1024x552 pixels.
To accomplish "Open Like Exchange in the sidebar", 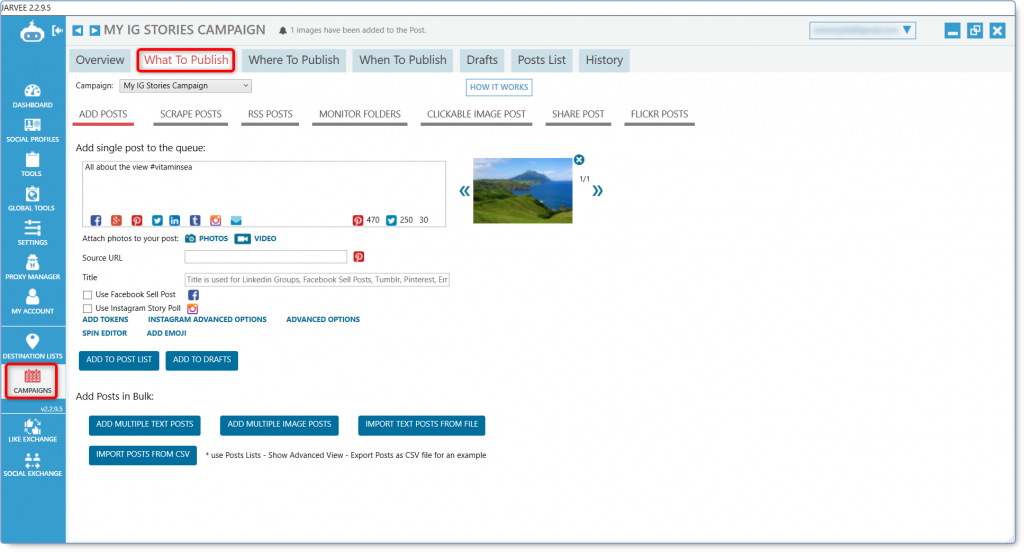I will coord(32,430).
